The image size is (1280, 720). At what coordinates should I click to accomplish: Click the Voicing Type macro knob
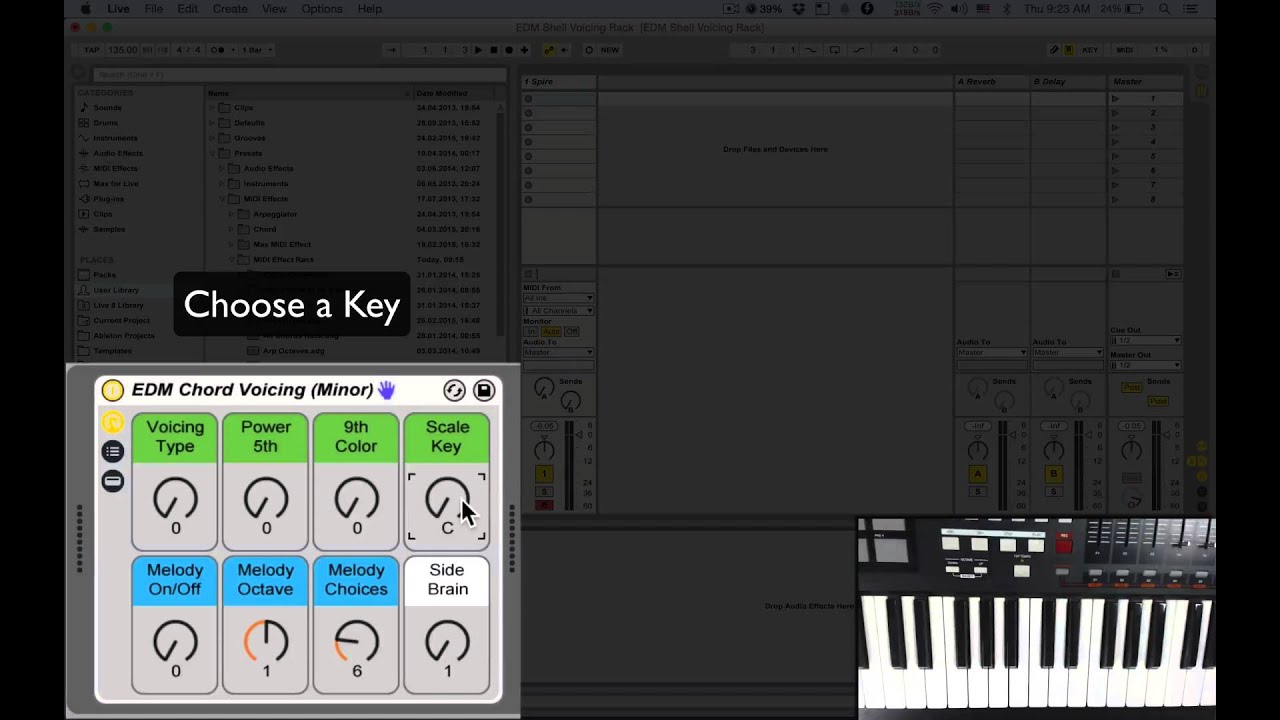pos(175,498)
